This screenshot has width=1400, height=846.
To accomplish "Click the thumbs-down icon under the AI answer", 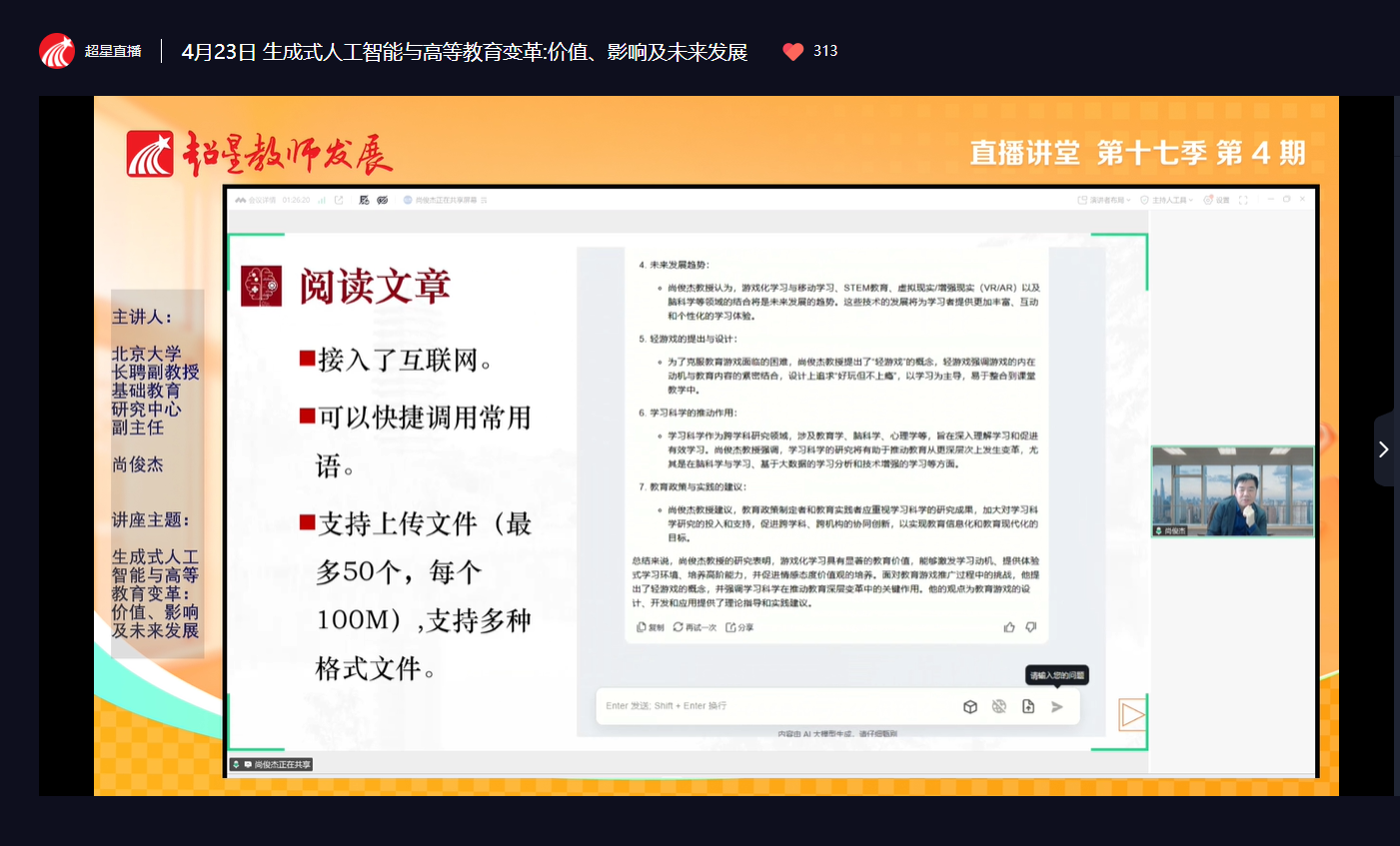I will click(x=1031, y=627).
